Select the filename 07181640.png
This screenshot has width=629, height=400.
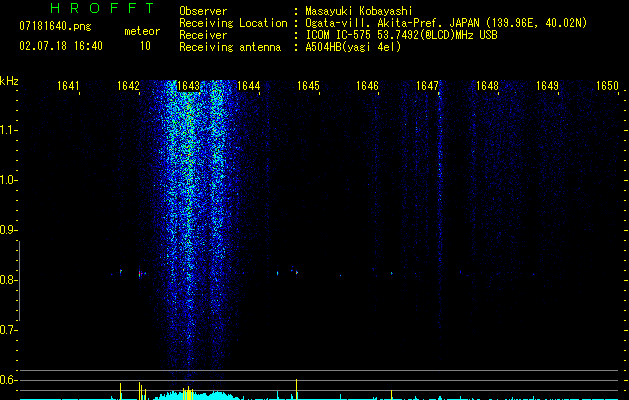pyautogui.click(x=55, y=26)
